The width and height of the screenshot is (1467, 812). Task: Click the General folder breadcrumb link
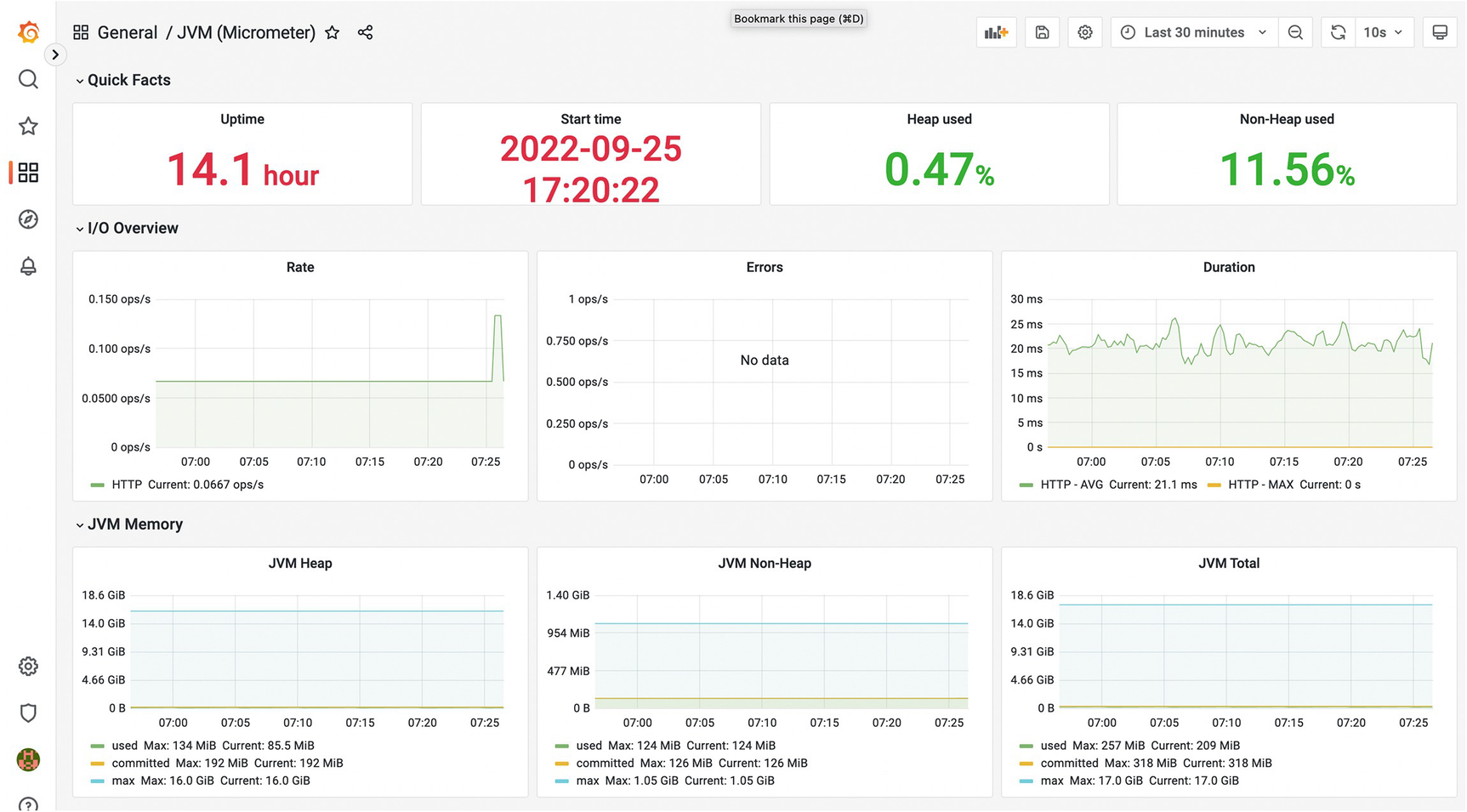pos(128,32)
